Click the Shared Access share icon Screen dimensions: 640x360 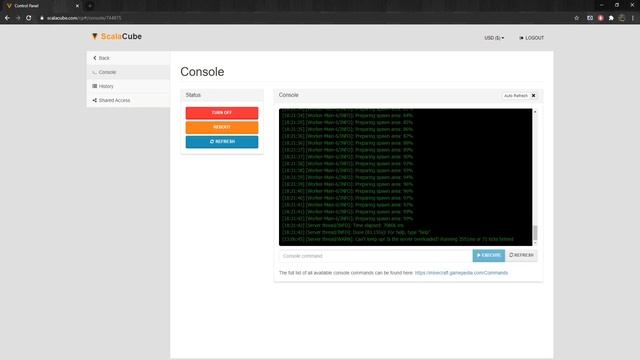coord(95,100)
